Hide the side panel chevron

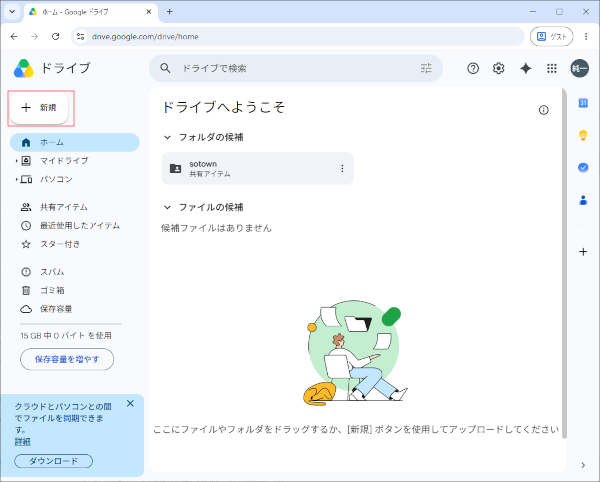point(583,465)
